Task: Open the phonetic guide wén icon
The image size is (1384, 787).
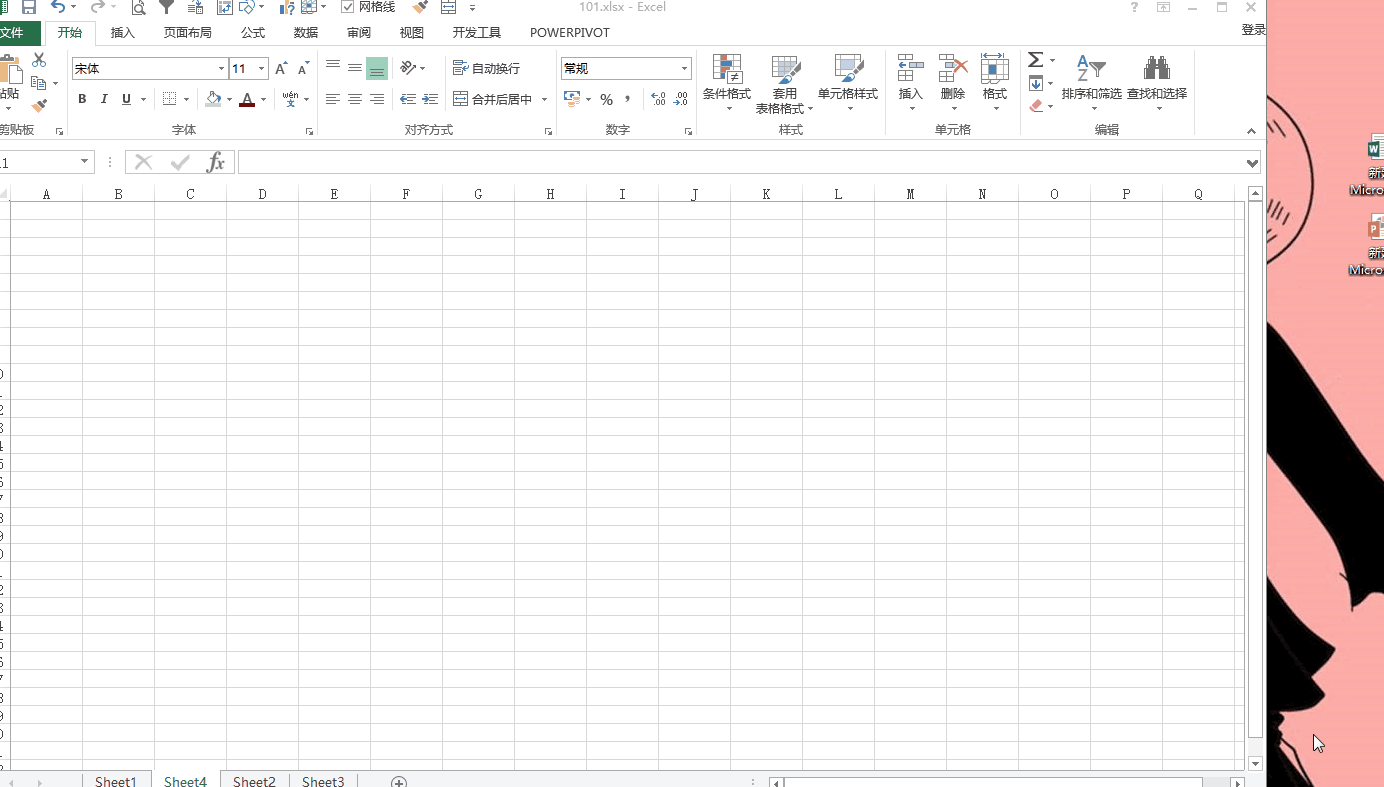Action: click(x=290, y=99)
